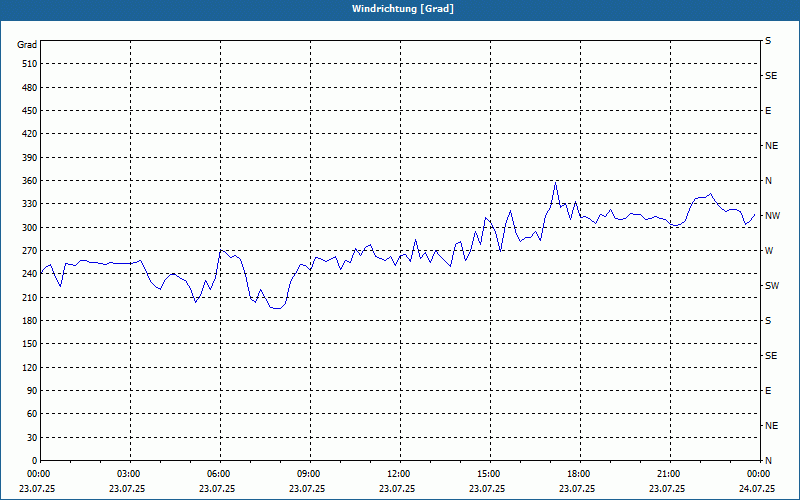
Task: Select the topmost S compass label above SE
Action: coord(768,41)
